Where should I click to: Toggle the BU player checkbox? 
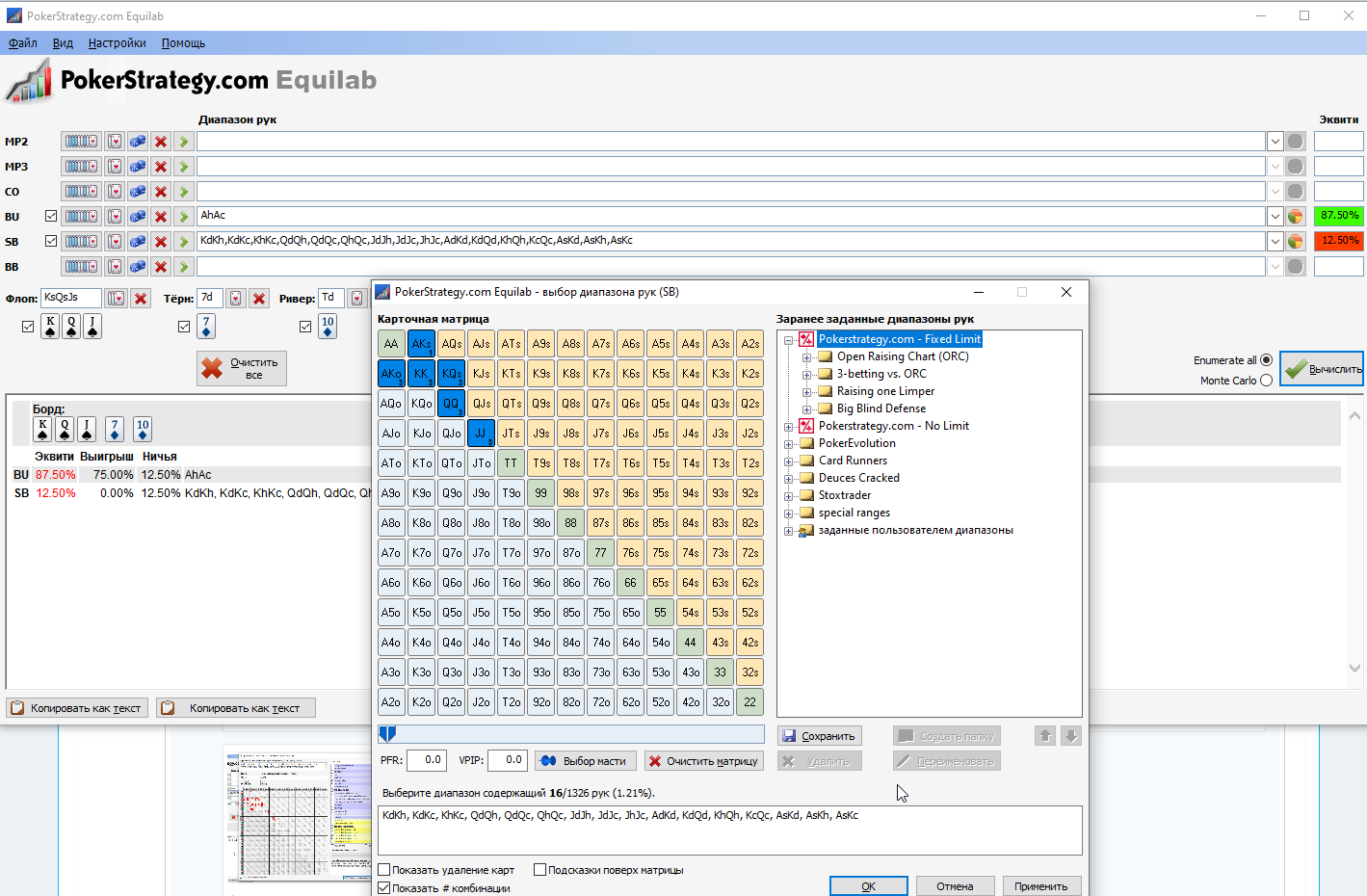pyautogui.click(x=51, y=216)
